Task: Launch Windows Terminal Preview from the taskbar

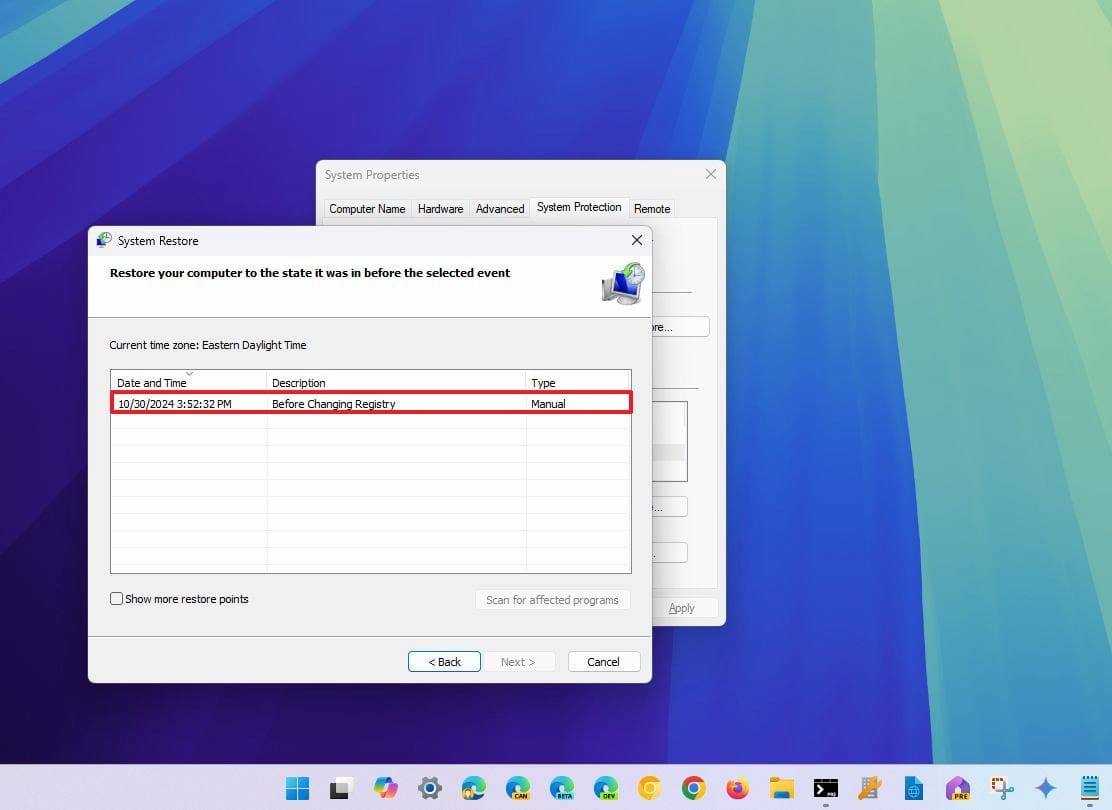Action: [825, 788]
